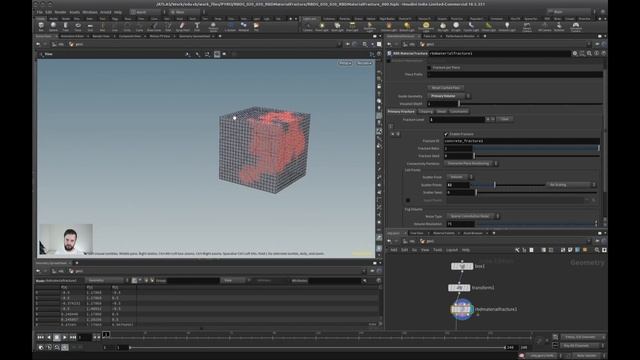Open the No cam viewport dropdown

click(364, 63)
